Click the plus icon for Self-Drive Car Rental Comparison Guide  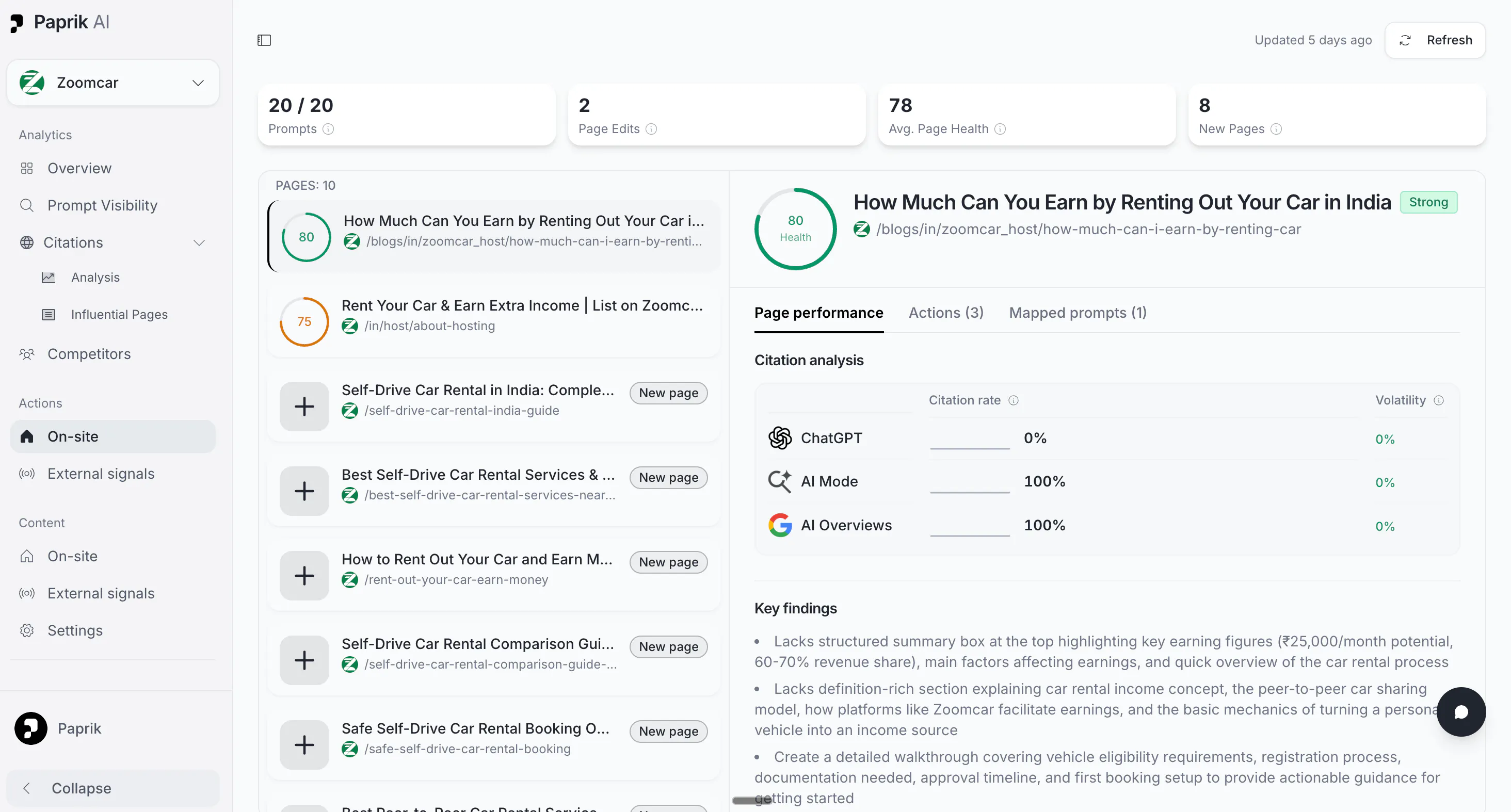(304, 660)
